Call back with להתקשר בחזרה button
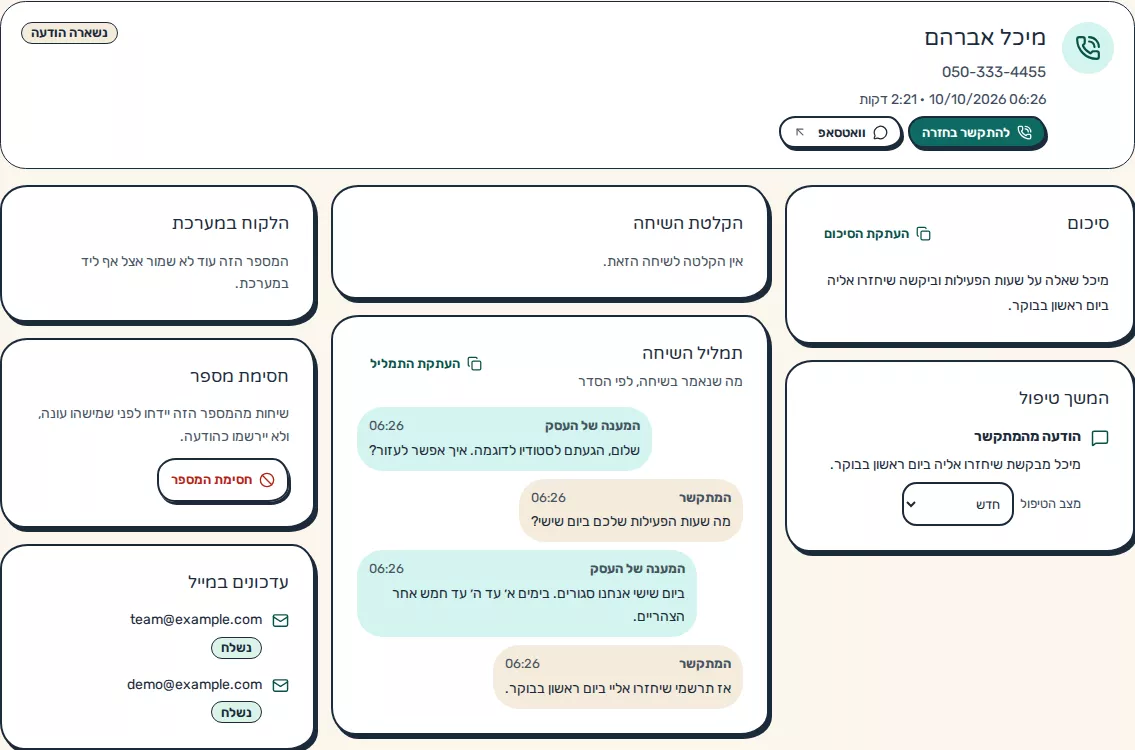Image resolution: width=1135 pixels, height=750 pixels. point(976,132)
